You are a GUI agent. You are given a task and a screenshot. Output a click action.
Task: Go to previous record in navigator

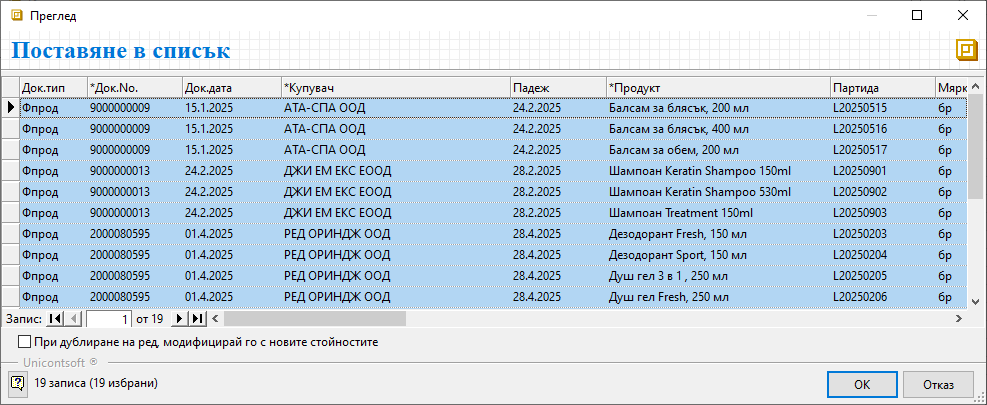74,319
